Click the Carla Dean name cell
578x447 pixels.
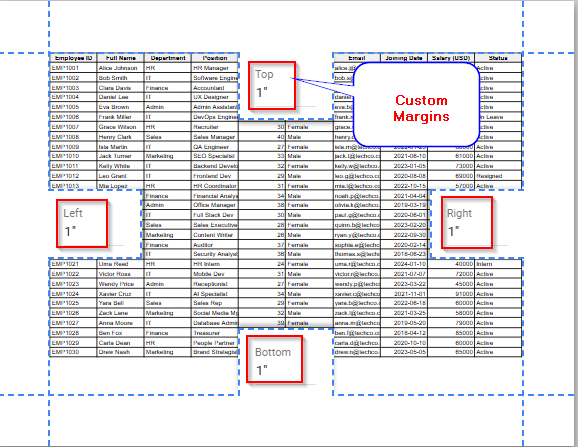[x=121, y=343]
